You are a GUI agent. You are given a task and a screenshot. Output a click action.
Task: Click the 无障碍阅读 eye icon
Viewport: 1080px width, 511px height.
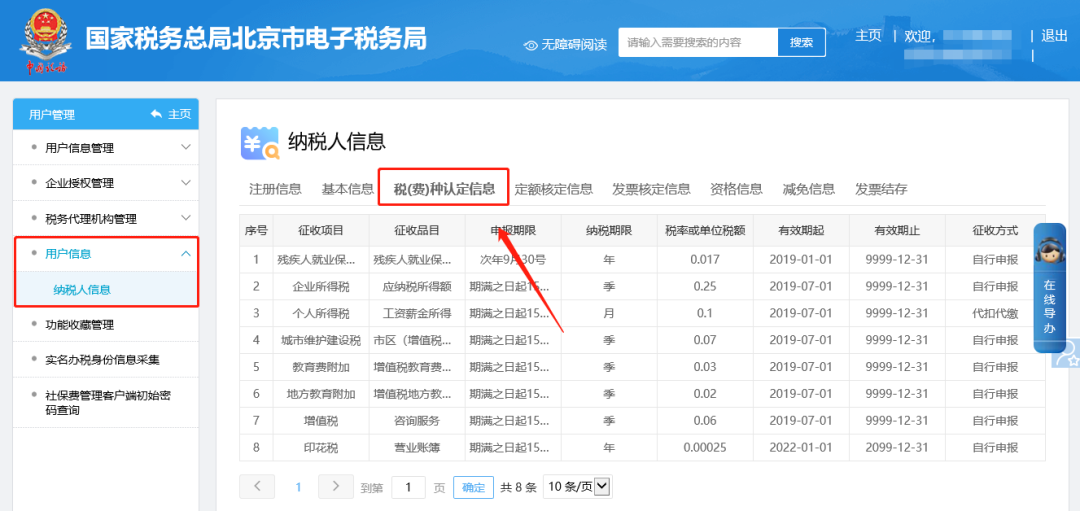pos(530,45)
